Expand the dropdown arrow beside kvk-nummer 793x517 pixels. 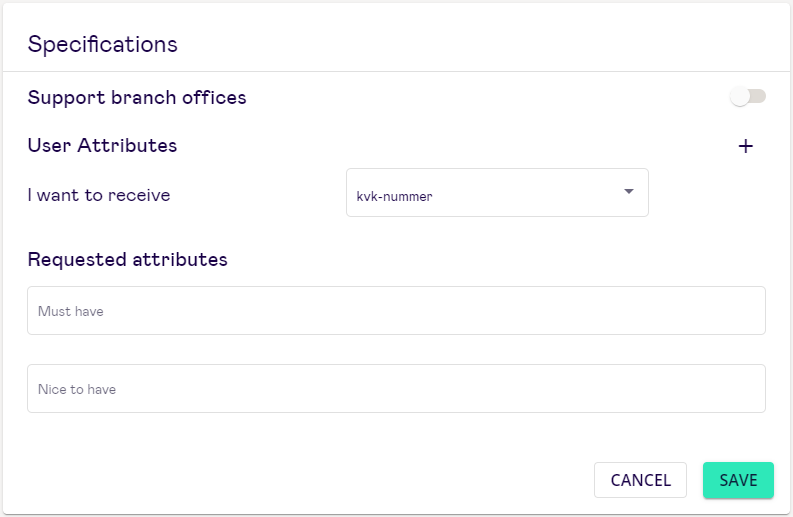(629, 191)
